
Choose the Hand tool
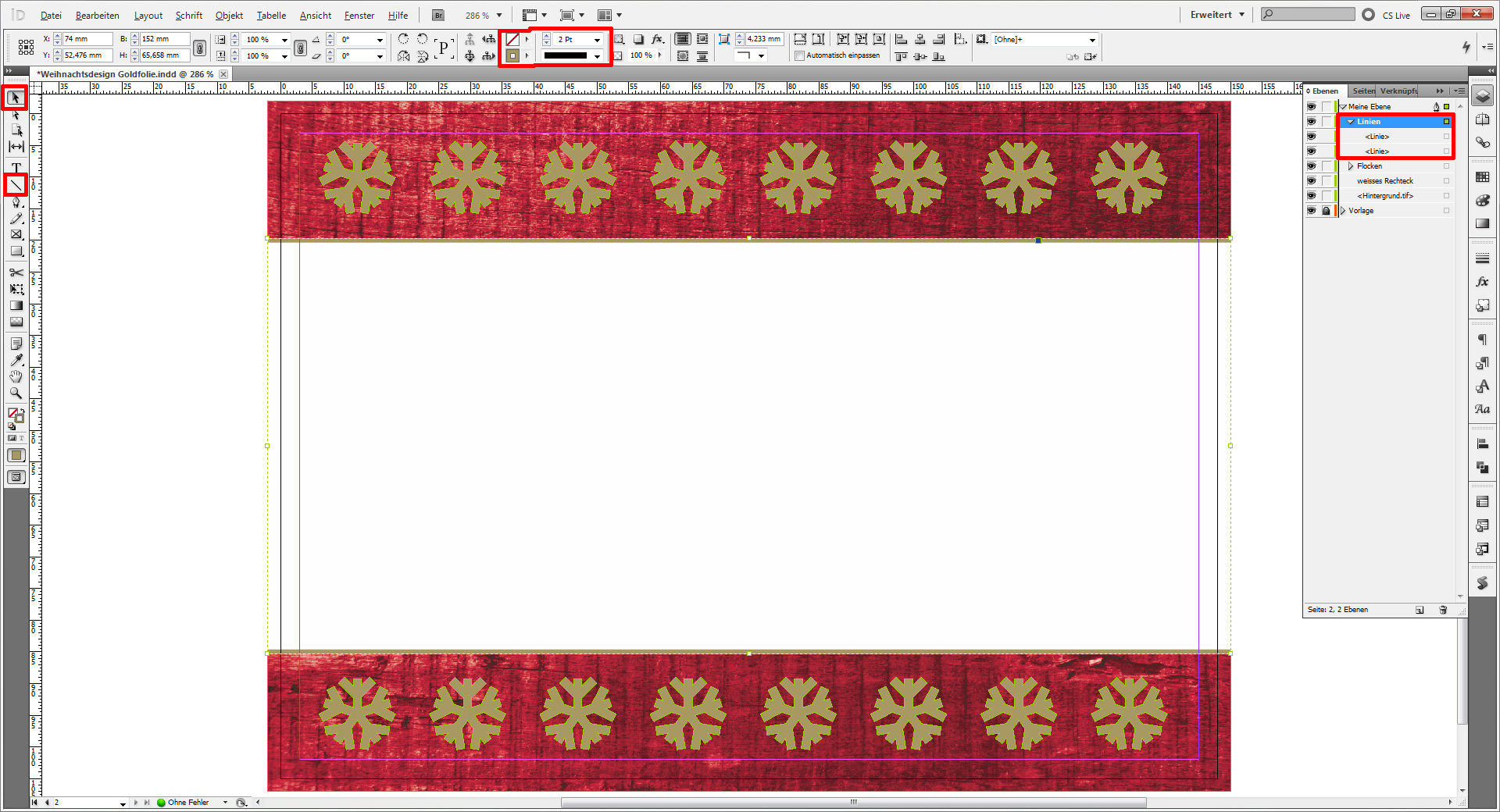click(15, 376)
